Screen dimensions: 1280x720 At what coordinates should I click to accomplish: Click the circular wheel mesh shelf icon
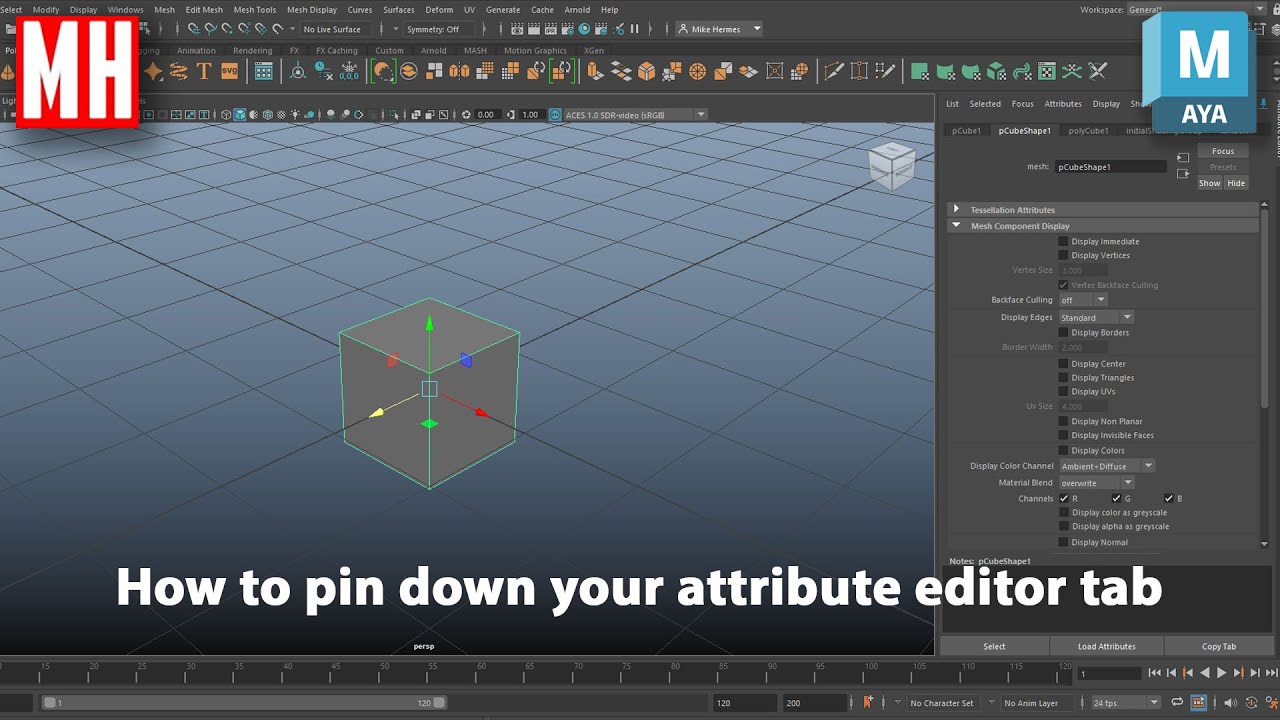[698, 71]
